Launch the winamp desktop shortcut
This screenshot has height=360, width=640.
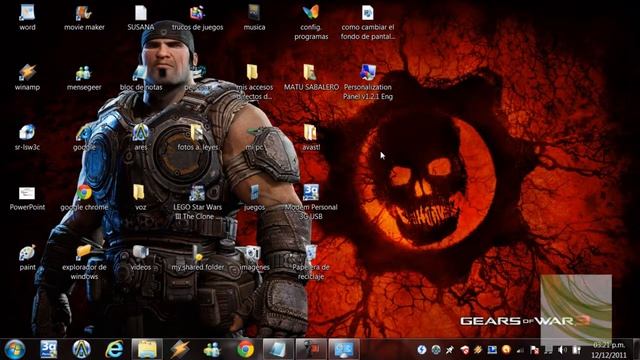pos(27,78)
